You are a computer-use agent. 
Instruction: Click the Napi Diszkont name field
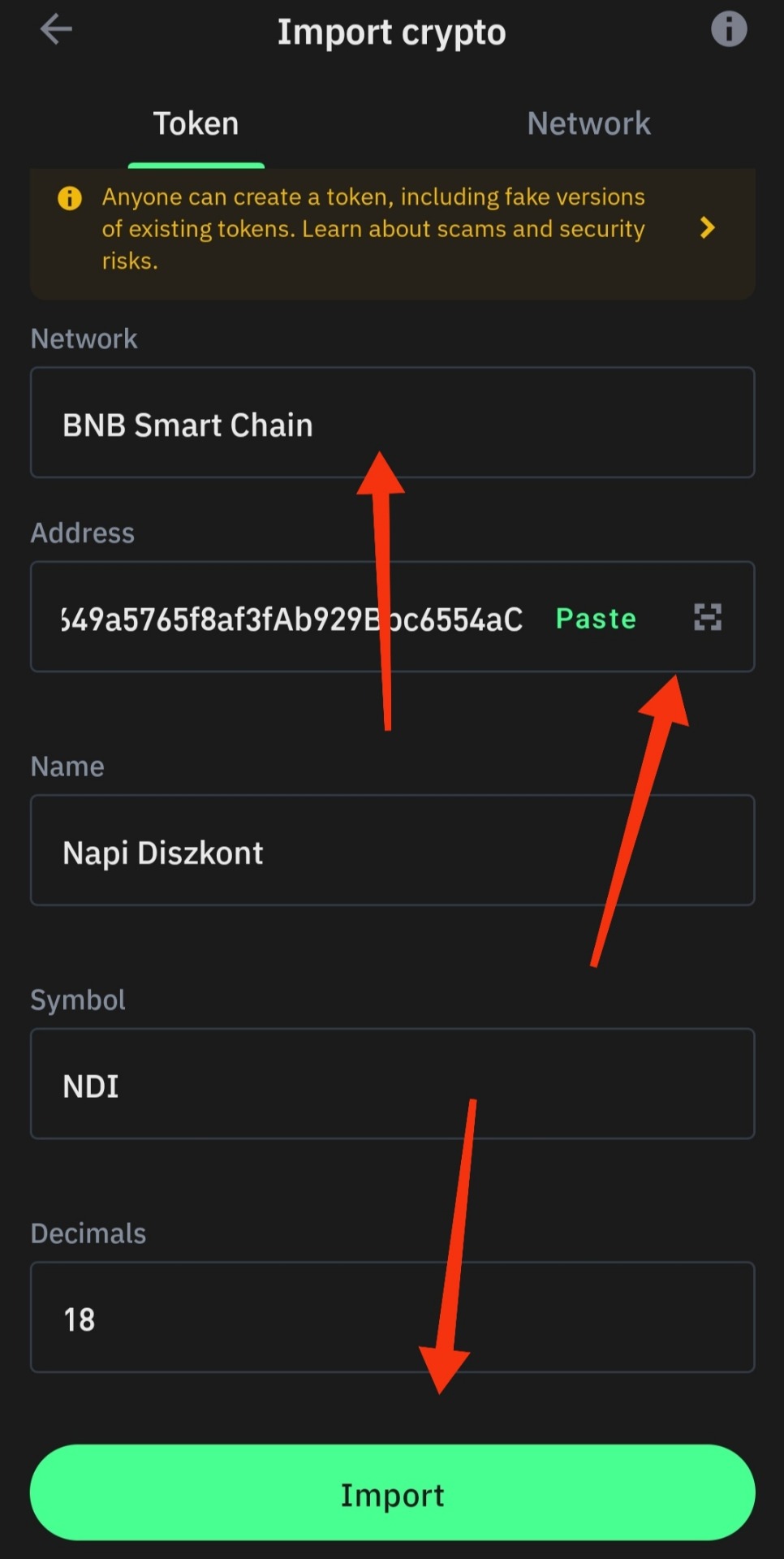pos(392,850)
